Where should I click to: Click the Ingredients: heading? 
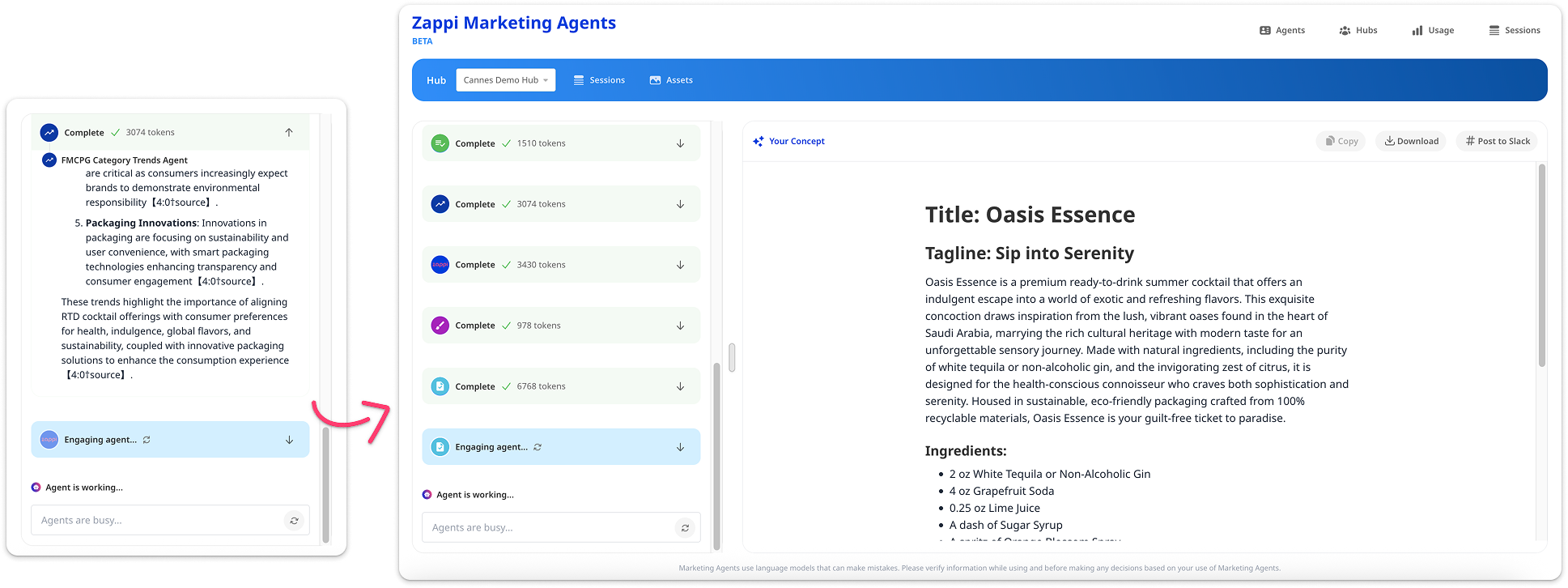[x=966, y=451]
